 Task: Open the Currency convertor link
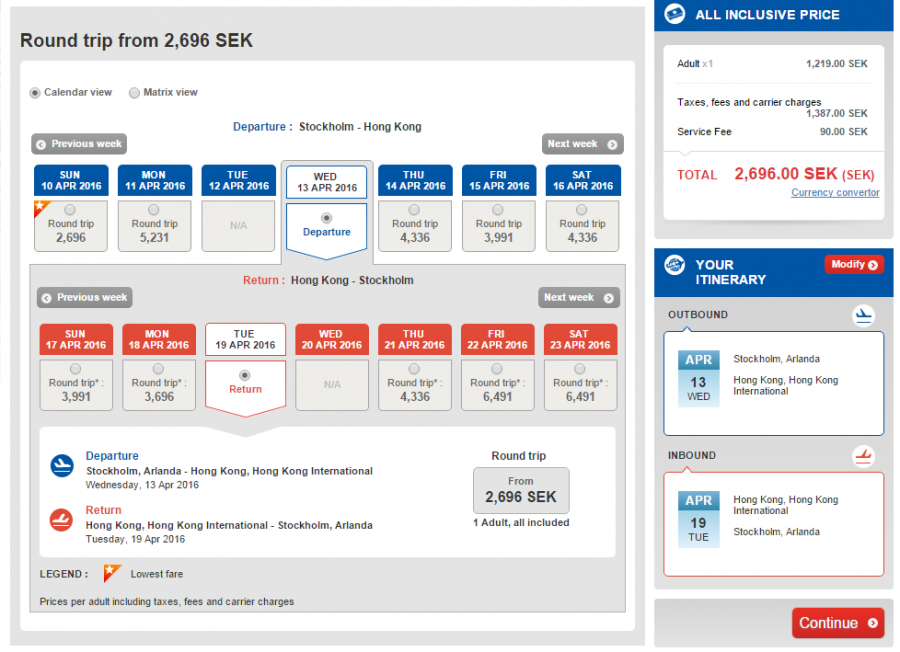(x=835, y=193)
